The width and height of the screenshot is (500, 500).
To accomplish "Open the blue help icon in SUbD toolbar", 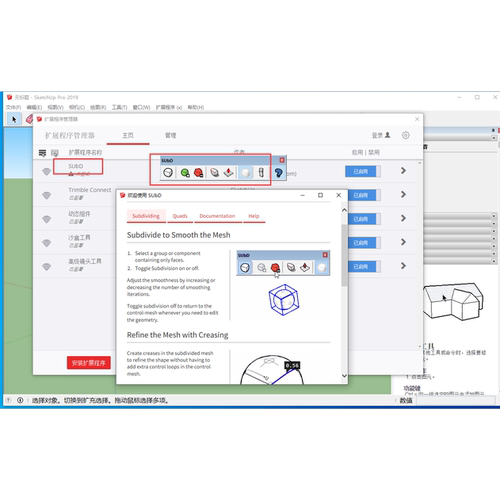I will pos(278,173).
